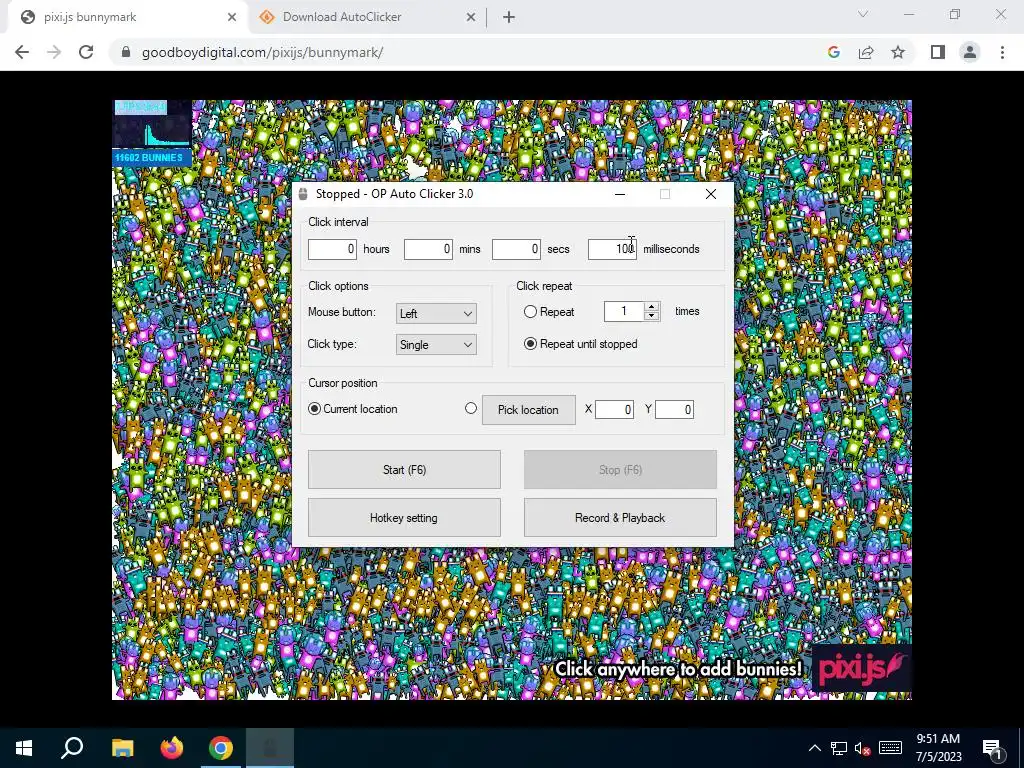Viewport: 1024px width, 768px height.
Task: Open the Chrome profile avatar
Action: [970, 52]
